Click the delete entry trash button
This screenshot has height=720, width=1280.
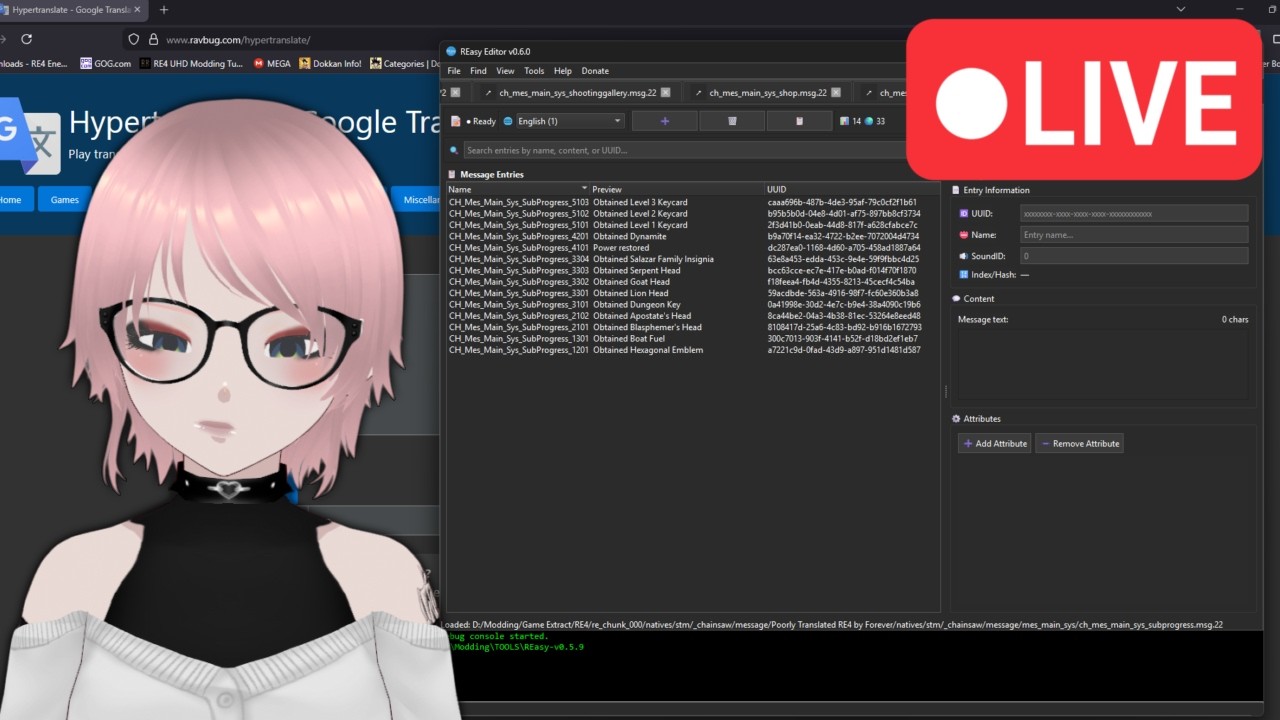[x=732, y=121]
